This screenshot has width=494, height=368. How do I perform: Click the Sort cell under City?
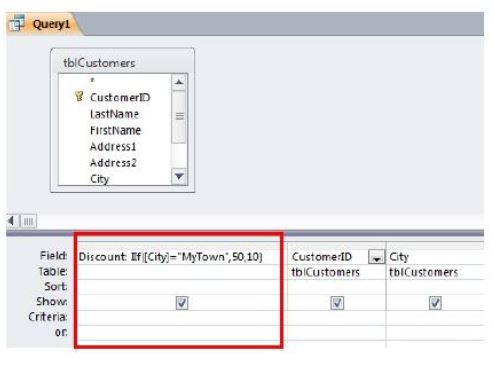(435, 287)
